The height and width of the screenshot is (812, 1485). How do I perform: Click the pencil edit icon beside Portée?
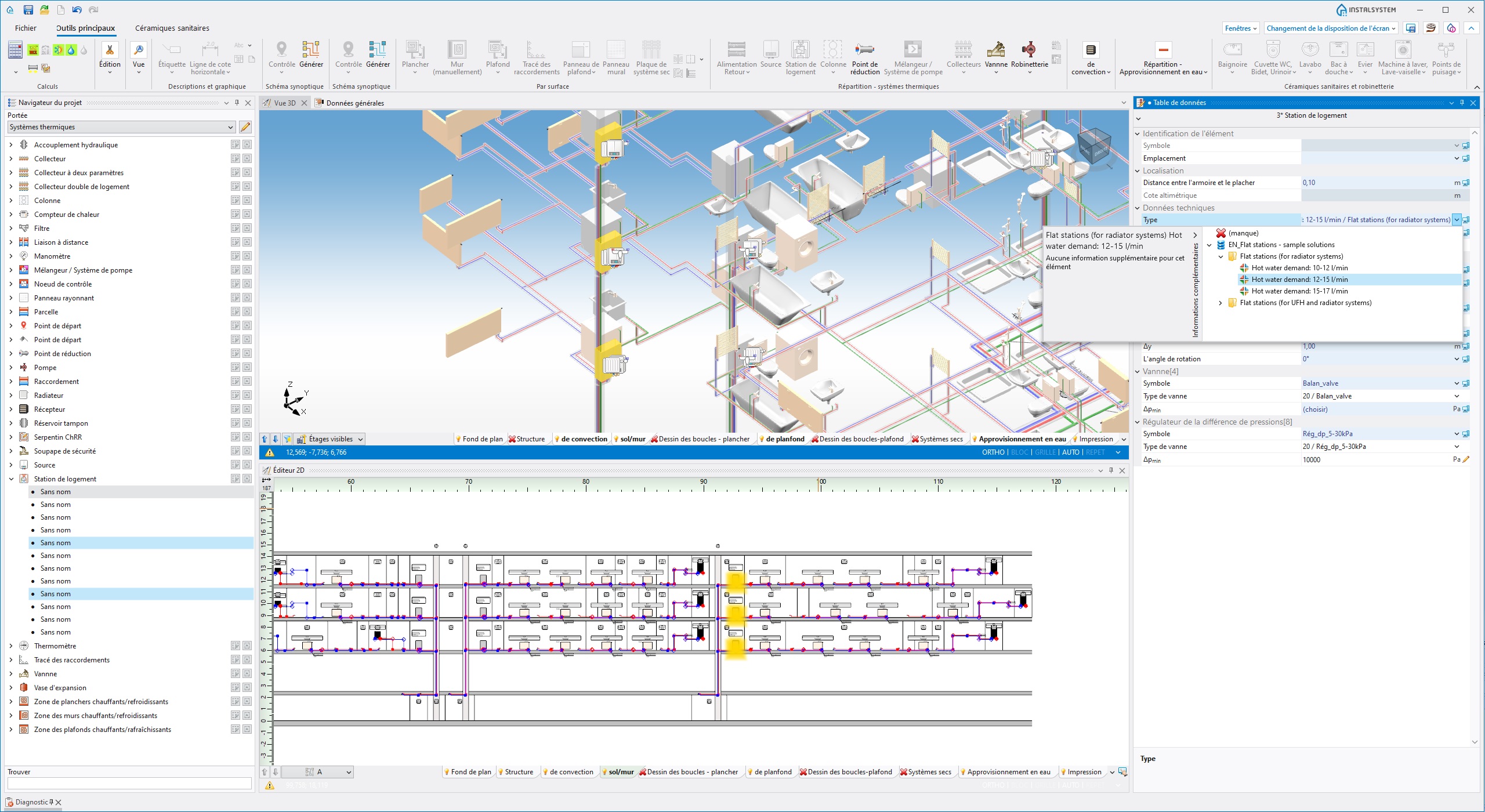click(x=245, y=127)
